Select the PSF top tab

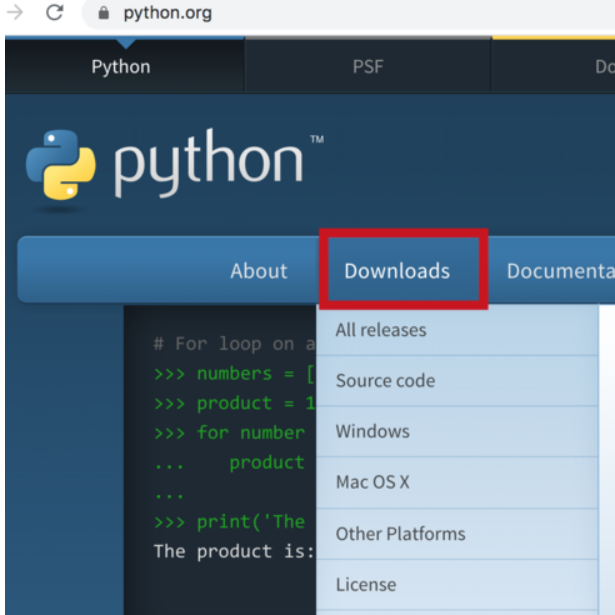click(368, 67)
